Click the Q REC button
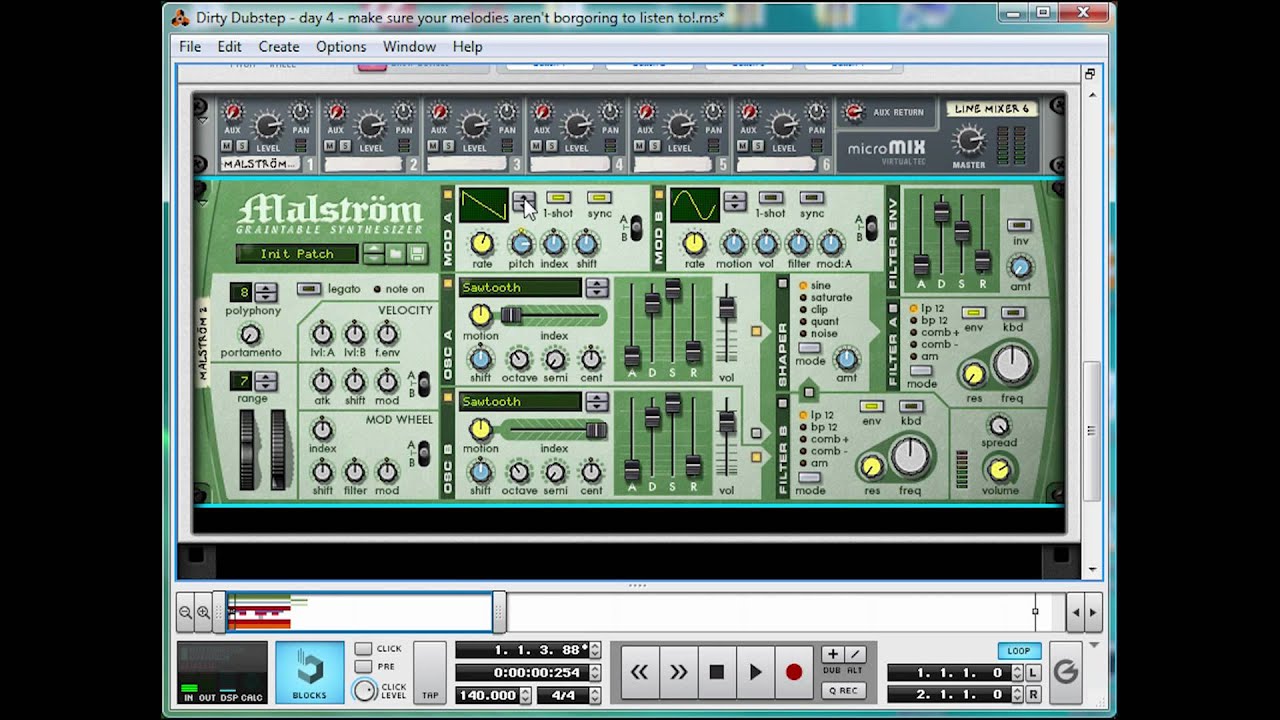The height and width of the screenshot is (720, 1280). coord(843,690)
